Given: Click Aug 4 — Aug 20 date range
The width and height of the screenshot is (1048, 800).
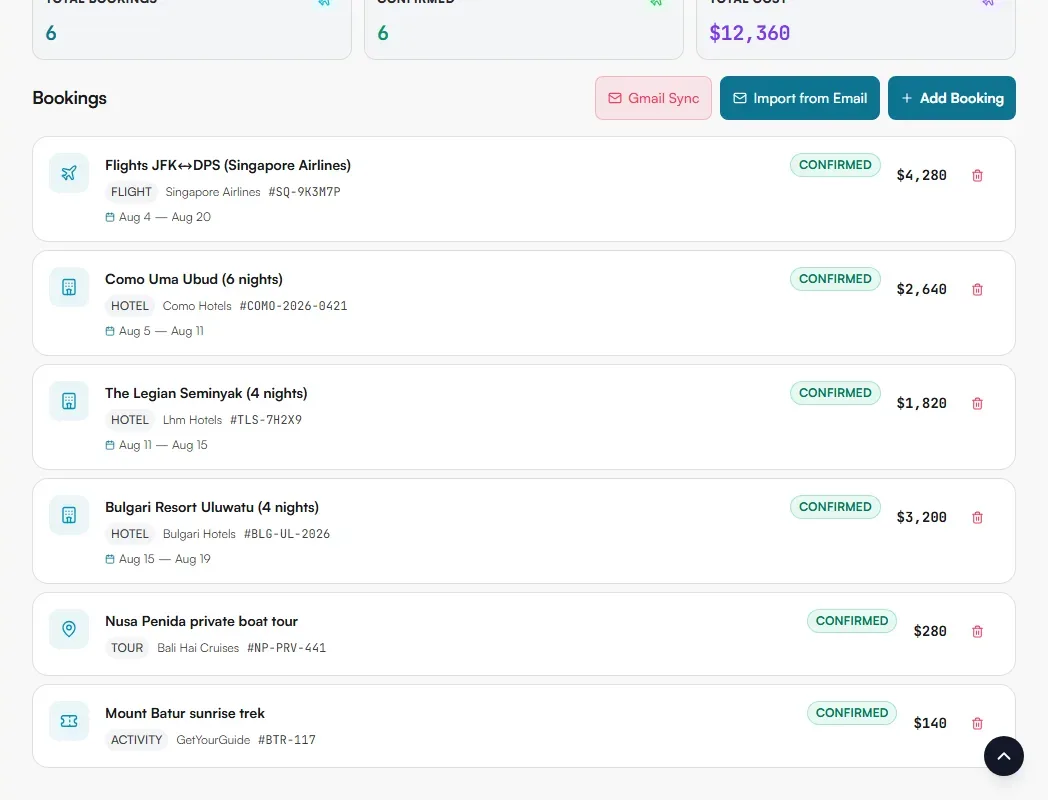Looking at the screenshot, I should 164,217.
